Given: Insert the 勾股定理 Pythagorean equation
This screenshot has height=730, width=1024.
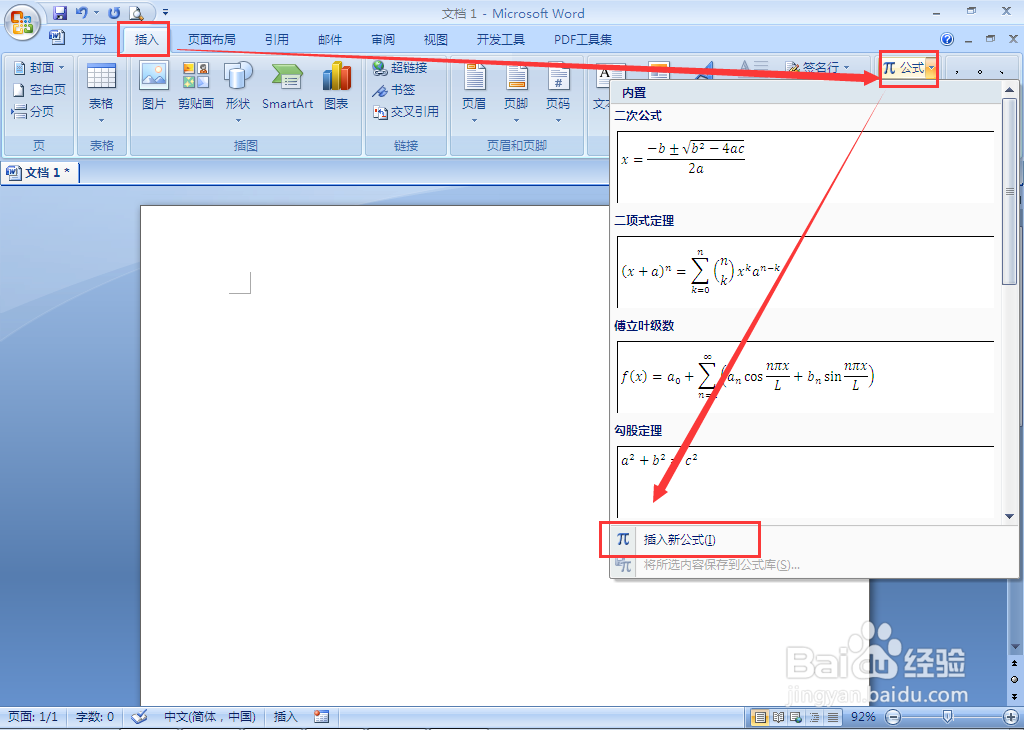Looking at the screenshot, I should click(x=806, y=482).
